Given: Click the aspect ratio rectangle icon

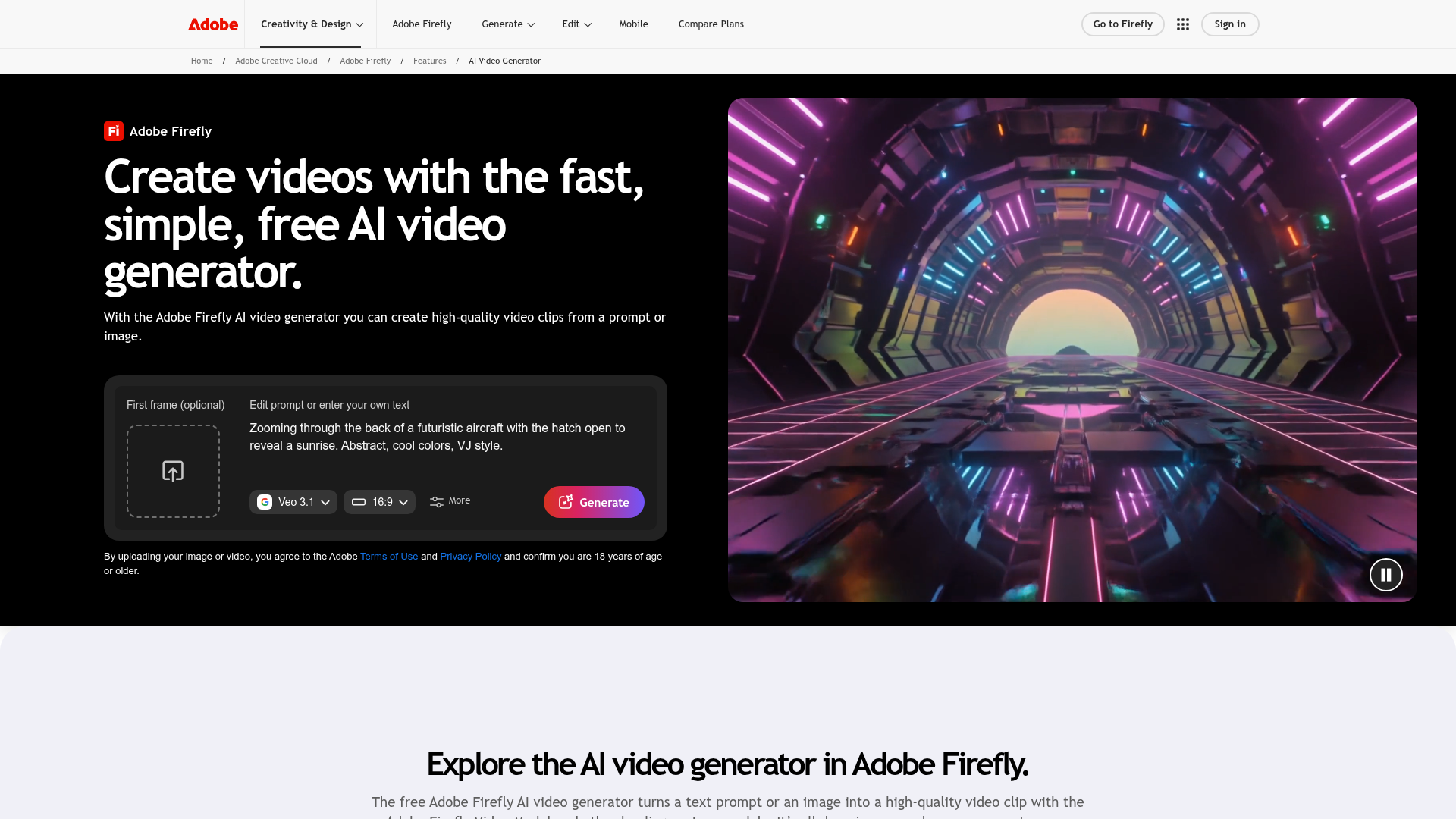Looking at the screenshot, I should pos(359,502).
